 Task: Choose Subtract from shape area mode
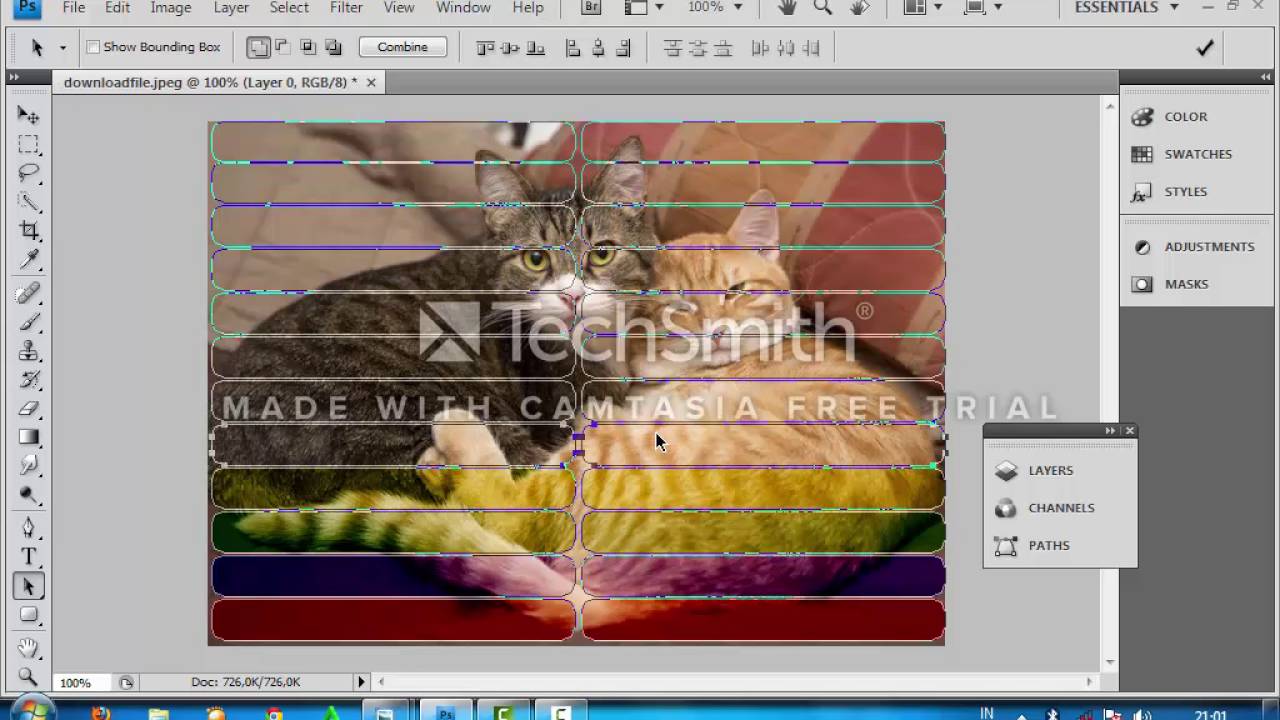[x=283, y=47]
